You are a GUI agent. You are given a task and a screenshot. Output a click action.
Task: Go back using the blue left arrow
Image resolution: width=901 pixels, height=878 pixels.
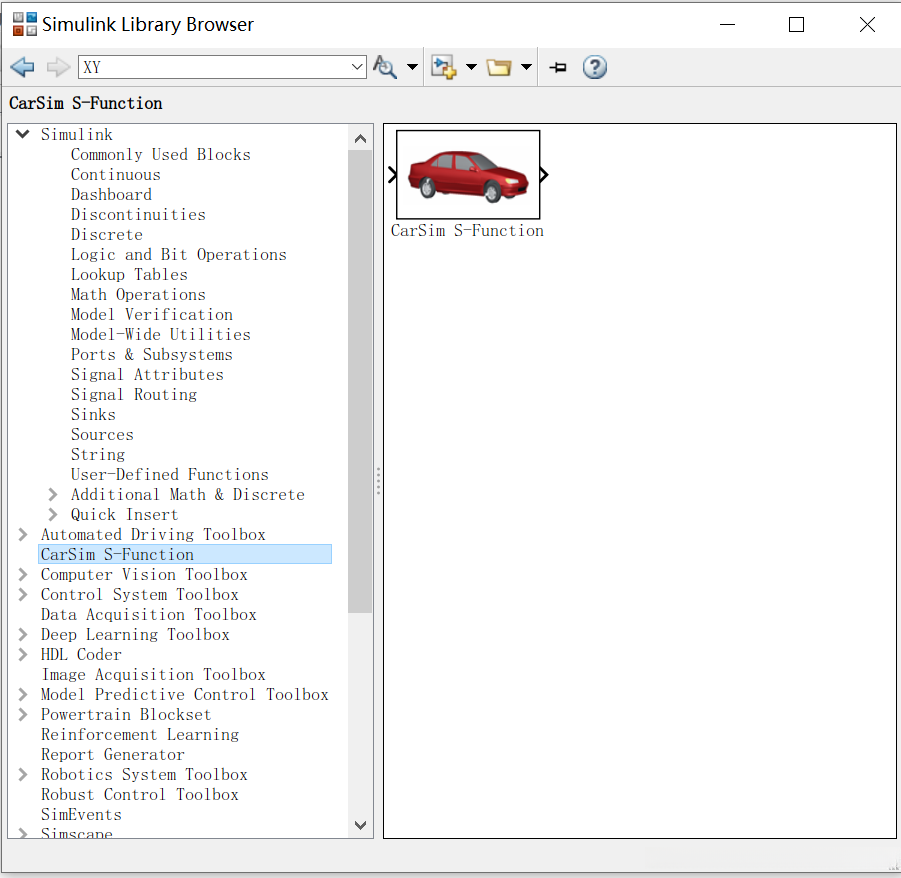click(x=23, y=67)
